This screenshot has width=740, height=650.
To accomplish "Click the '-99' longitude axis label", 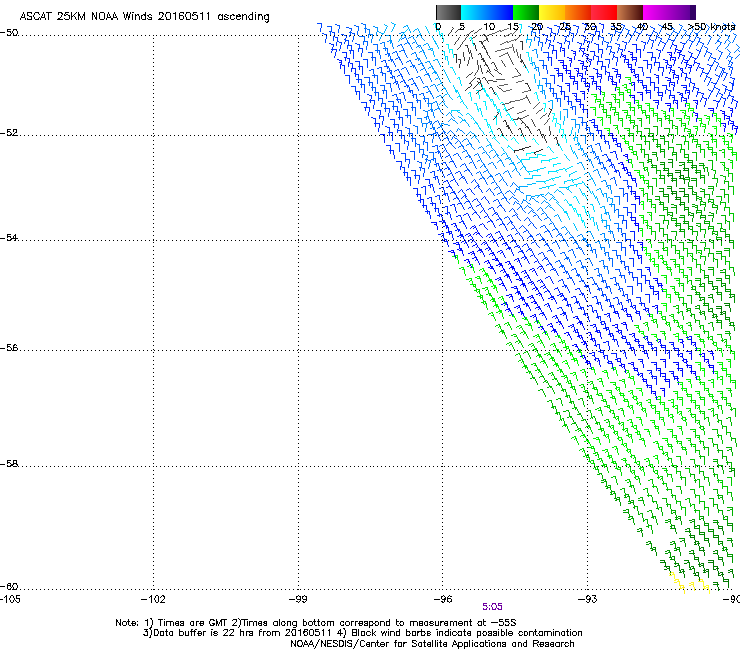I will click(x=298, y=599).
